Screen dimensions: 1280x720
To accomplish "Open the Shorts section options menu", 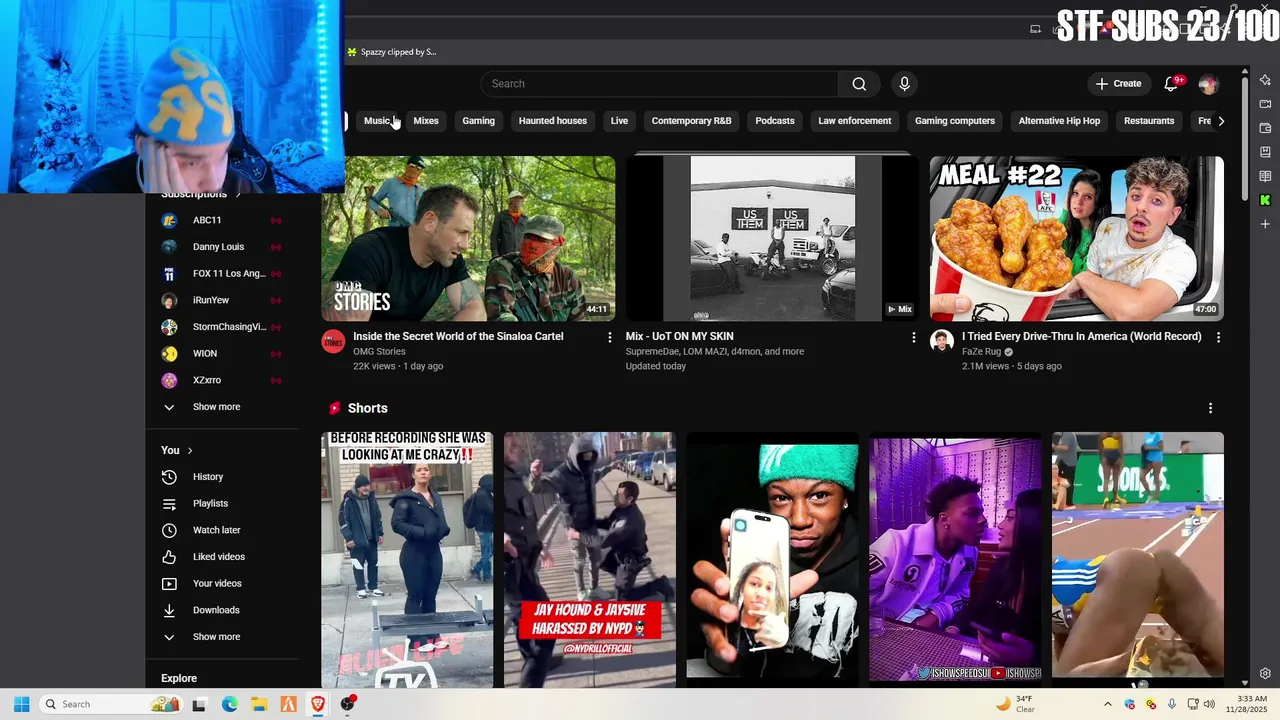I will (1210, 408).
